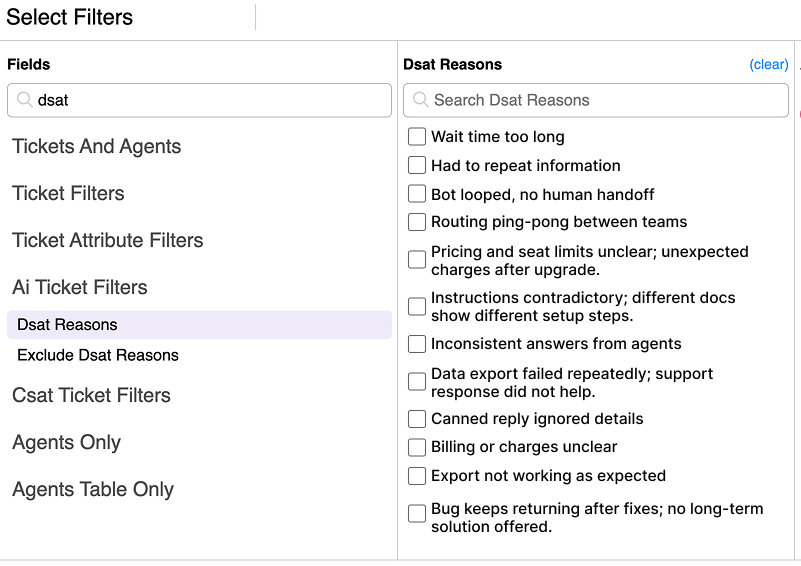Viewport: 801px width, 566px height.
Task: Check the Wait time too long box
Action: pyautogui.click(x=417, y=137)
